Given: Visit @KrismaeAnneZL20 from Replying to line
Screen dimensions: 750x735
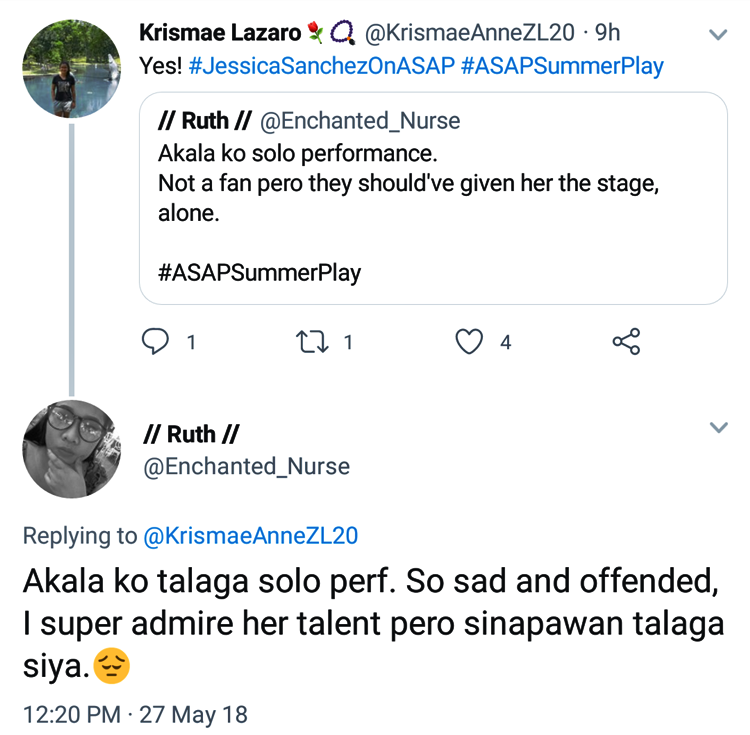Looking at the screenshot, I should [250, 536].
